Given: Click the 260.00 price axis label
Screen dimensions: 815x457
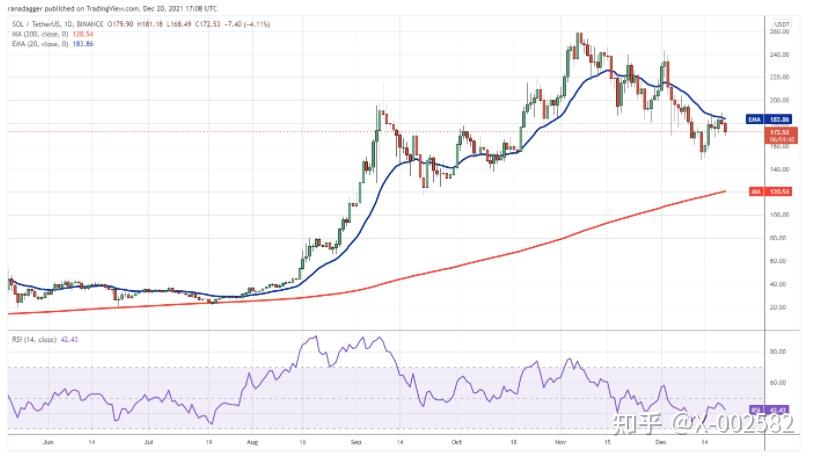Looking at the screenshot, I should pos(779,31).
